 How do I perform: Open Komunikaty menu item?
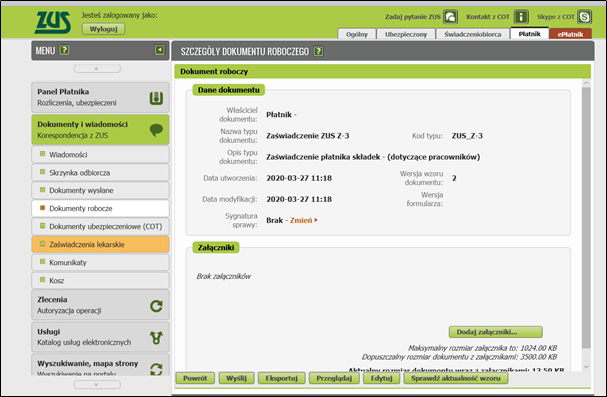coord(100,262)
